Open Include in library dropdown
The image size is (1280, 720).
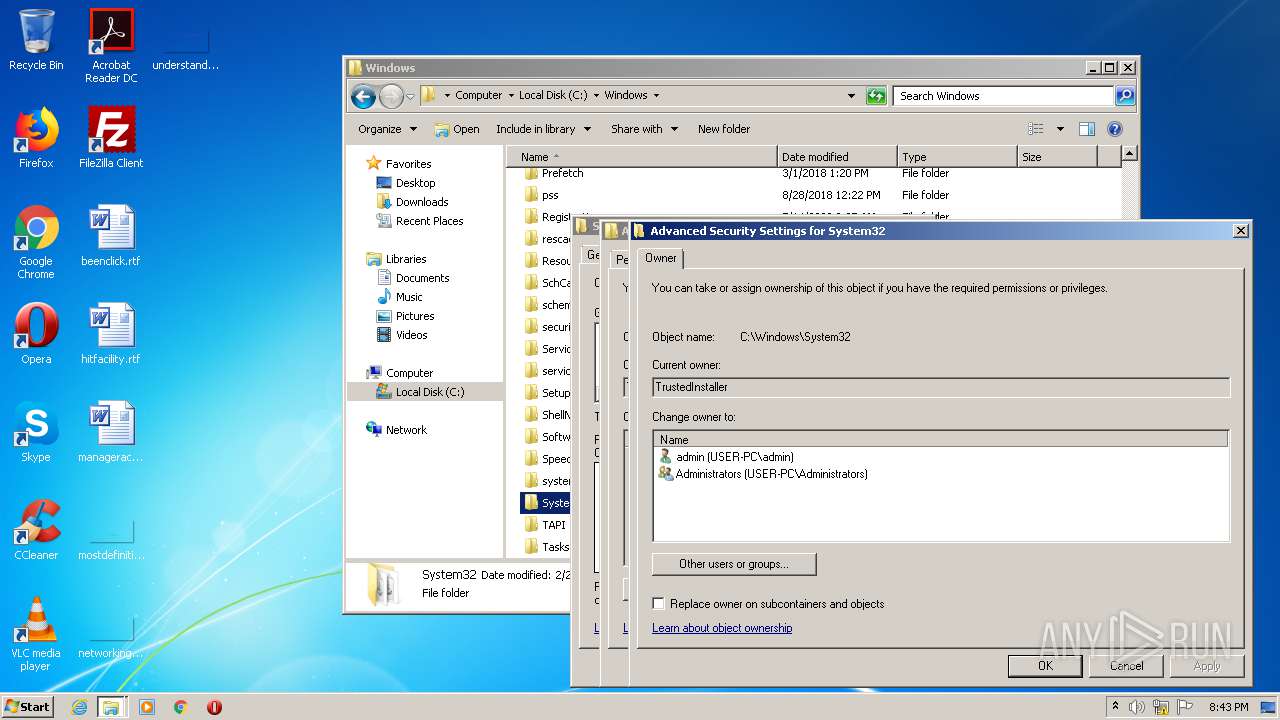543,129
